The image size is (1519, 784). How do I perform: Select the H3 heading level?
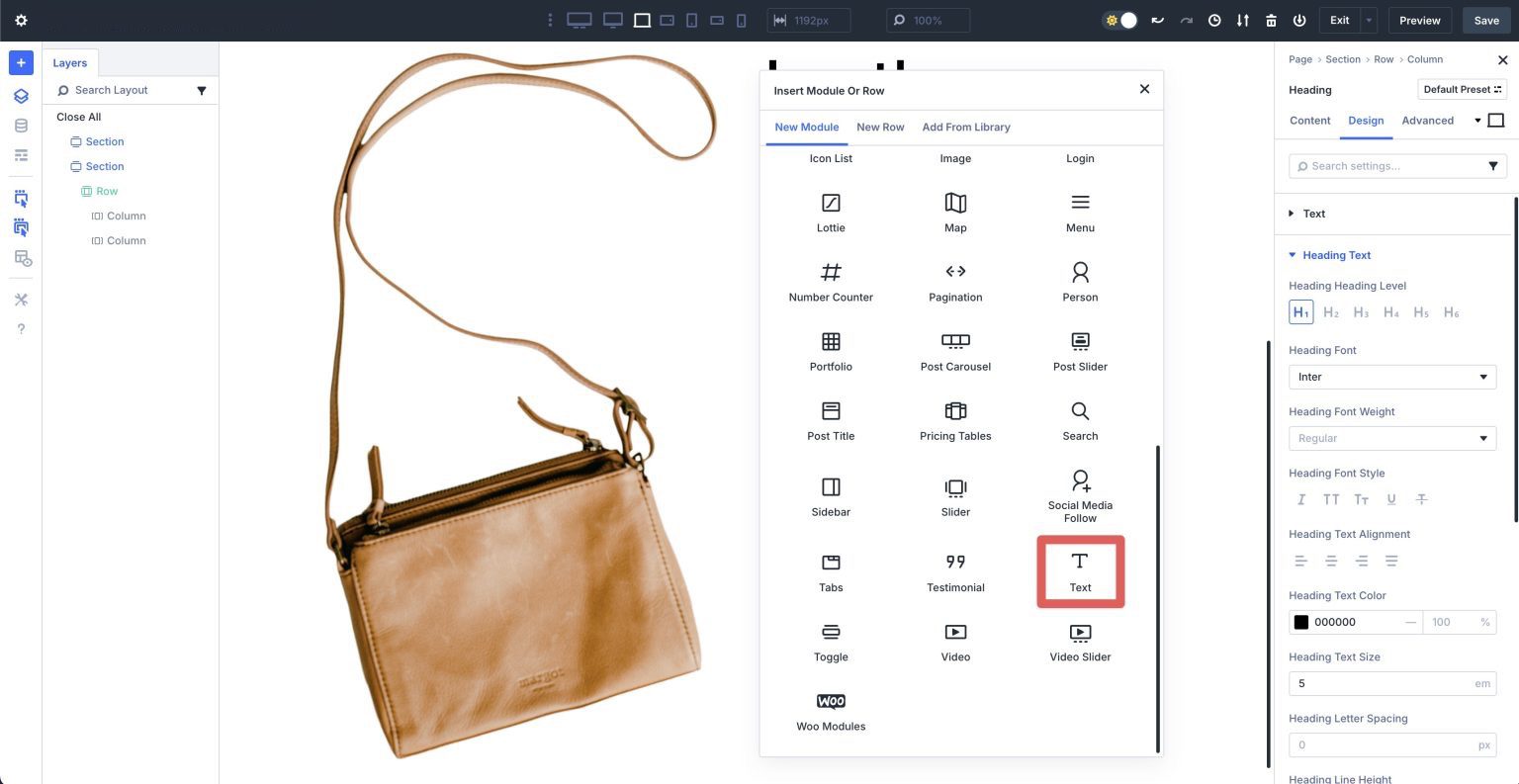coord(1361,311)
